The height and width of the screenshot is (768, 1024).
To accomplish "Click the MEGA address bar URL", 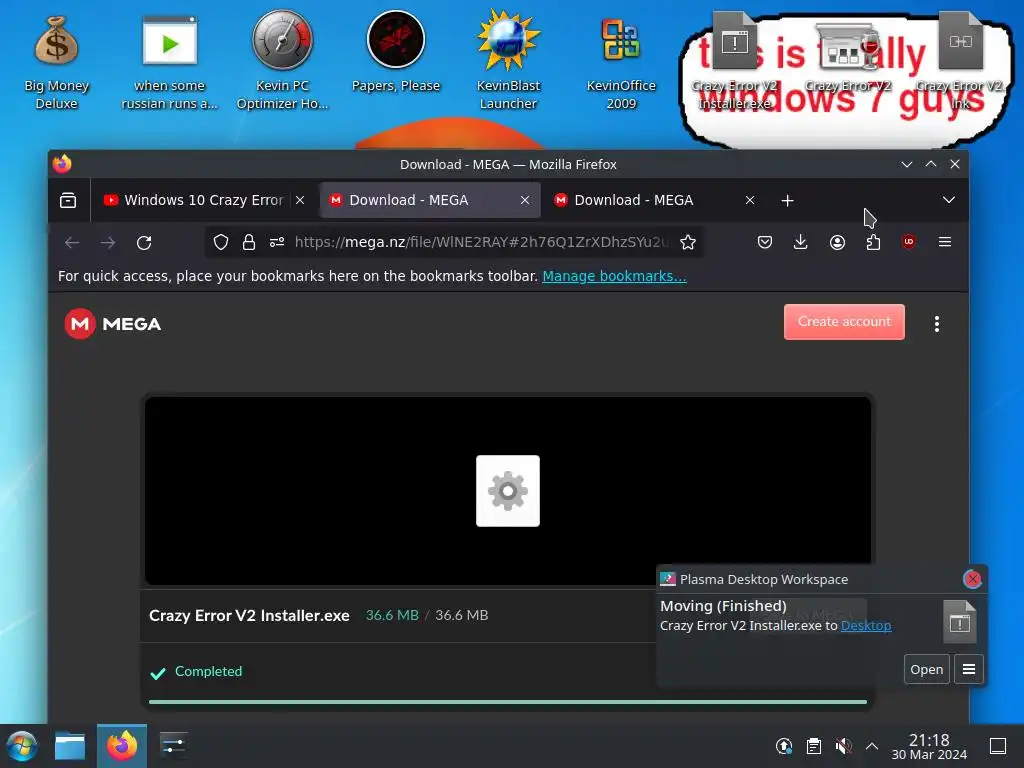I will (481, 242).
